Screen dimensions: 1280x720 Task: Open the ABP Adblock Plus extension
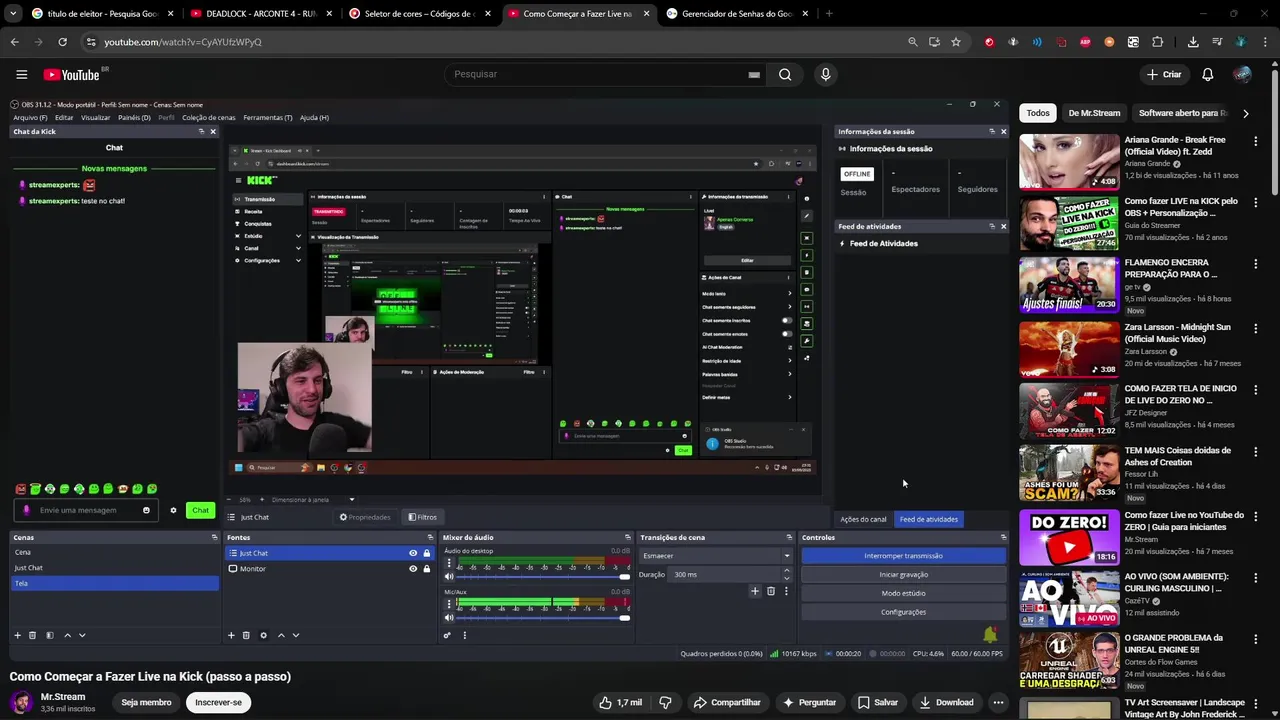(1085, 42)
